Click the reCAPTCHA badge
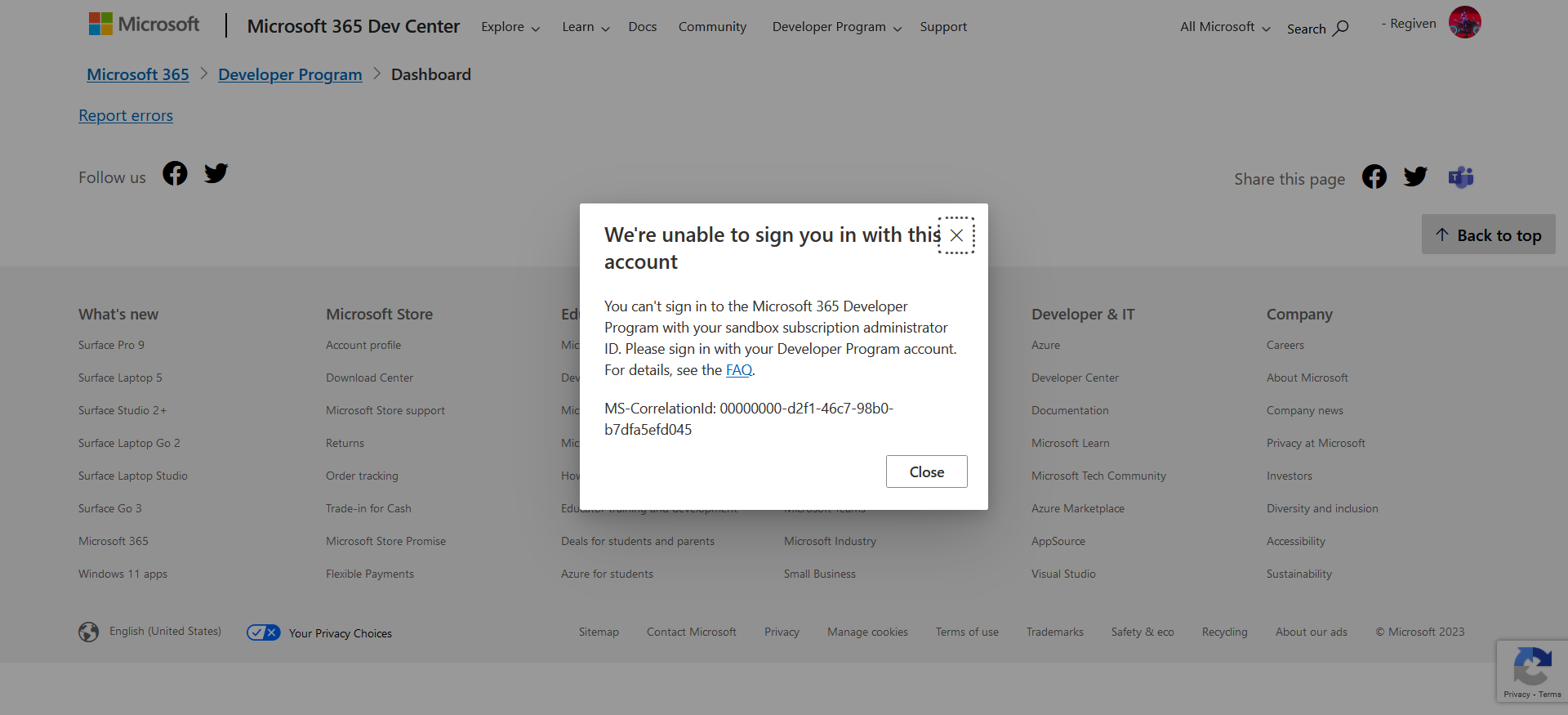The width and height of the screenshot is (1568, 715). [x=1532, y=671]
